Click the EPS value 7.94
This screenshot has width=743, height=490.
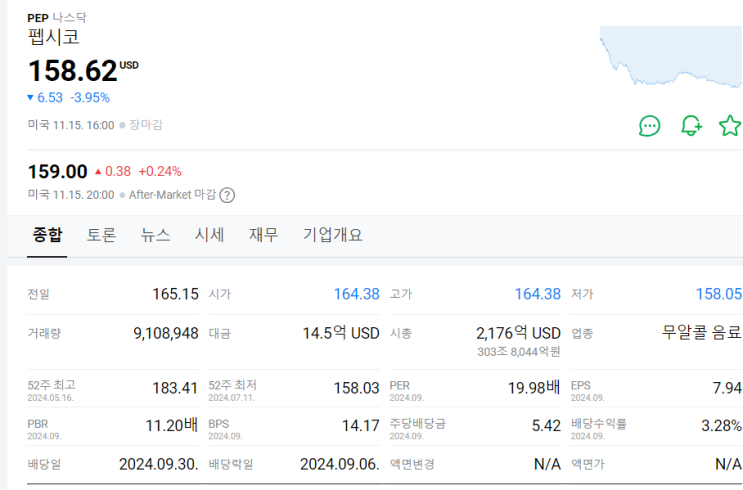727,388
